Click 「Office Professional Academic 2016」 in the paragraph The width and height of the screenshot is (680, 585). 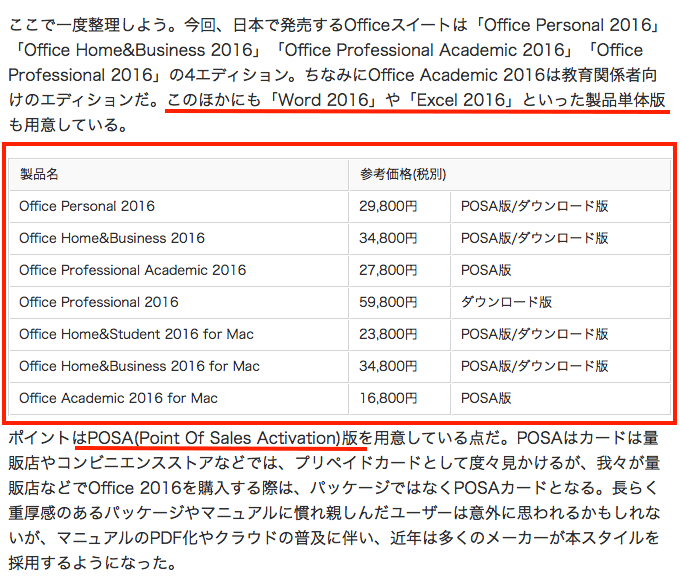[425, 50]
